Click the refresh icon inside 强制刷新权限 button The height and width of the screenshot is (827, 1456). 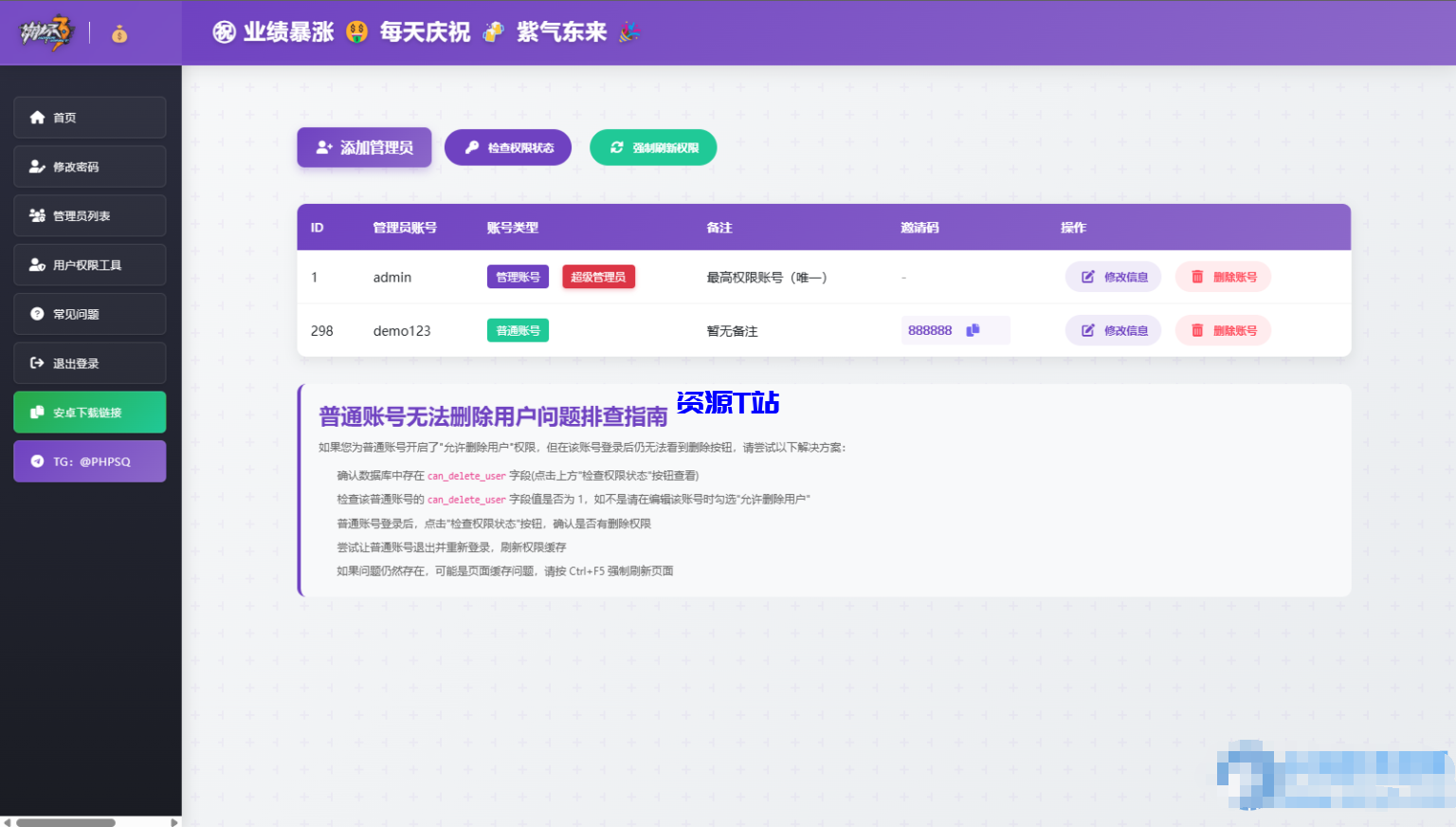tap(616, 147)
